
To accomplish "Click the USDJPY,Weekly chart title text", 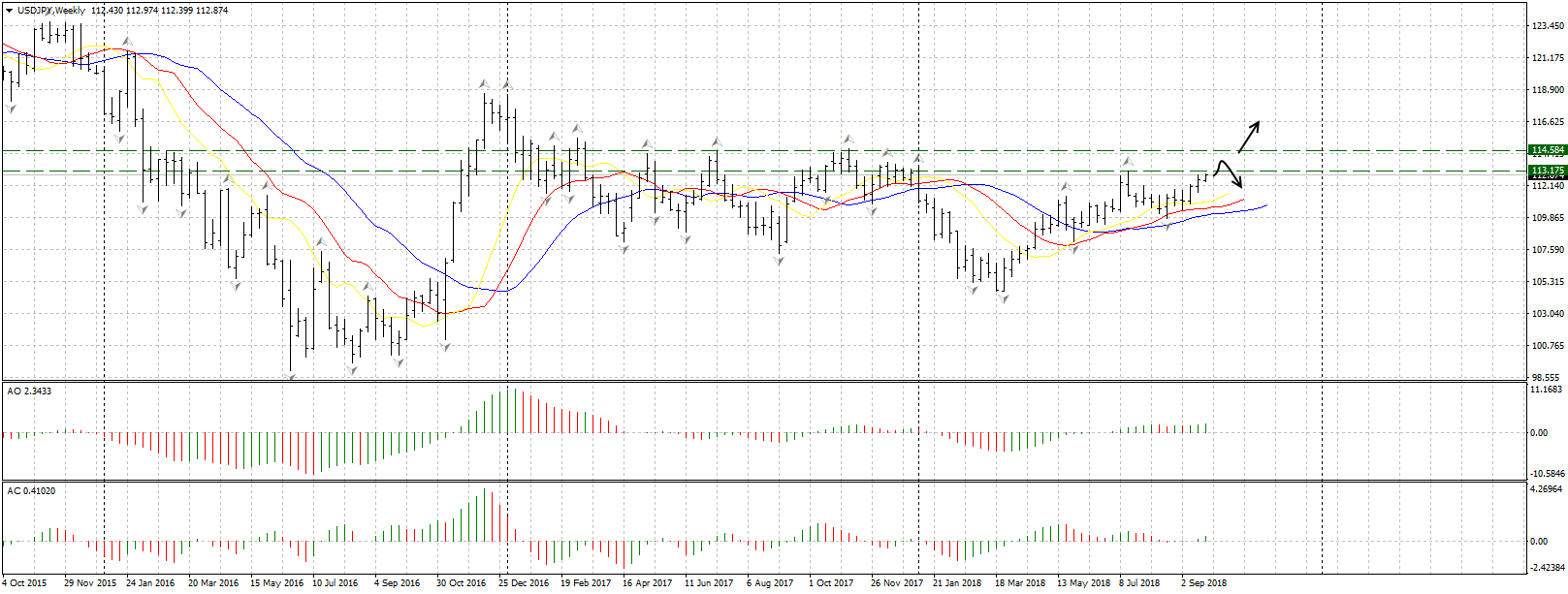I will coord(51,10).
